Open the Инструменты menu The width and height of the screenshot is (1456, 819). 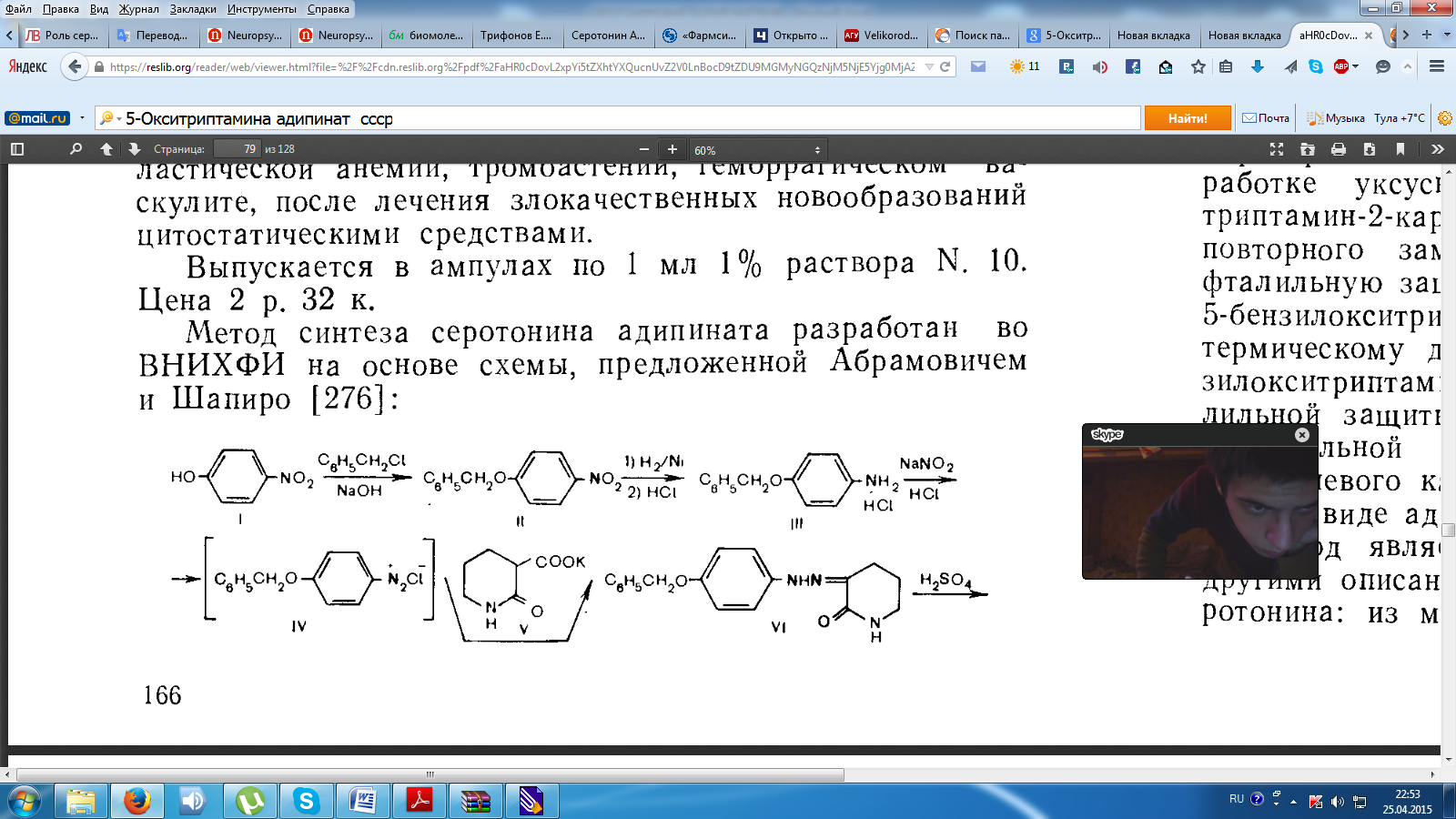262,9
